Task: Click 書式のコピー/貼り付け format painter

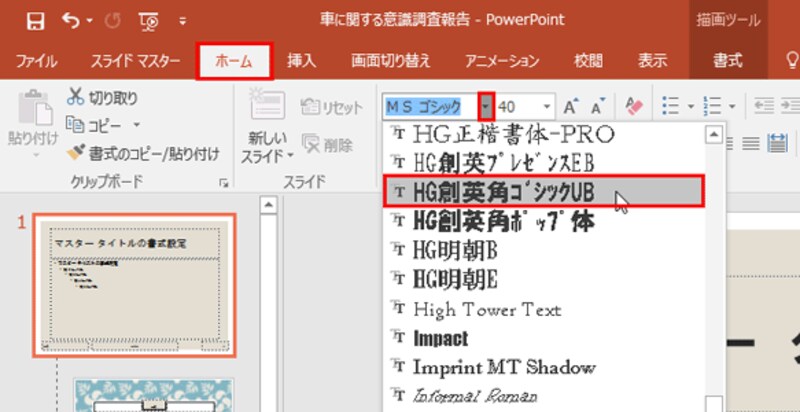Action: point(143,153)
